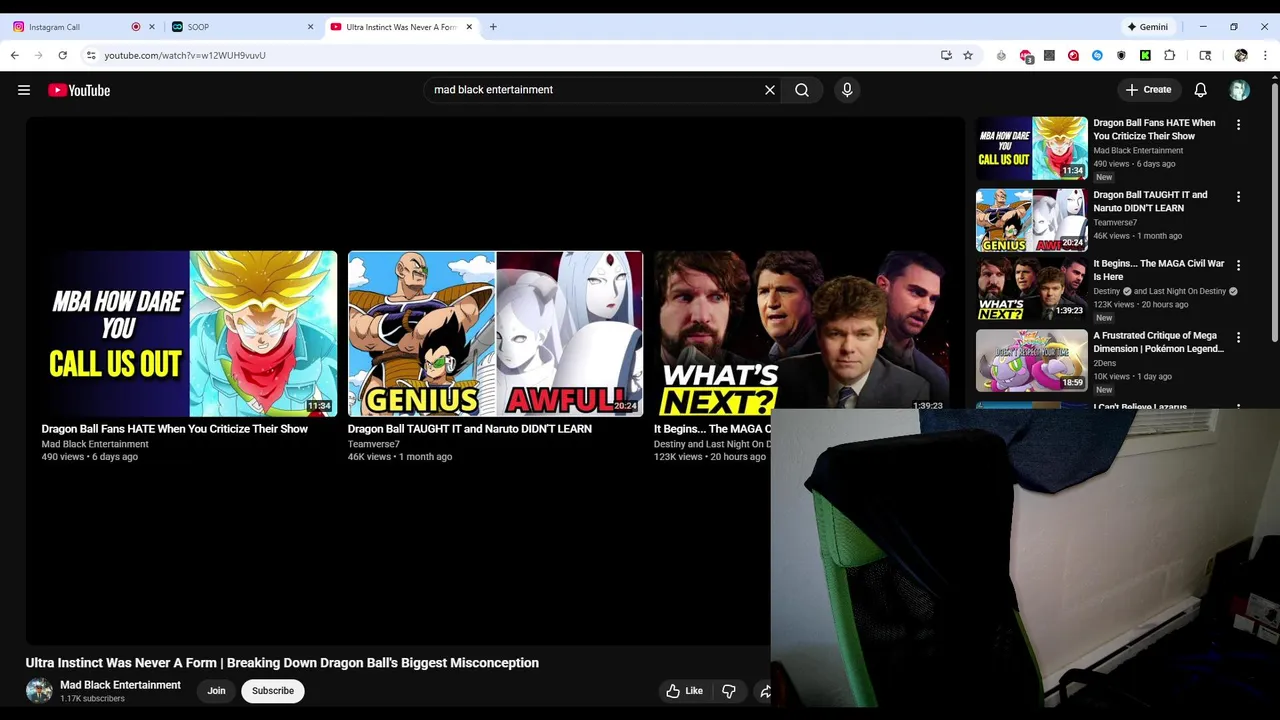Open sidebar thumbnail 'Dragon Ball Fans HATE'
The height and width of the screenshot is (720, 1280).
click(1031, 148)
